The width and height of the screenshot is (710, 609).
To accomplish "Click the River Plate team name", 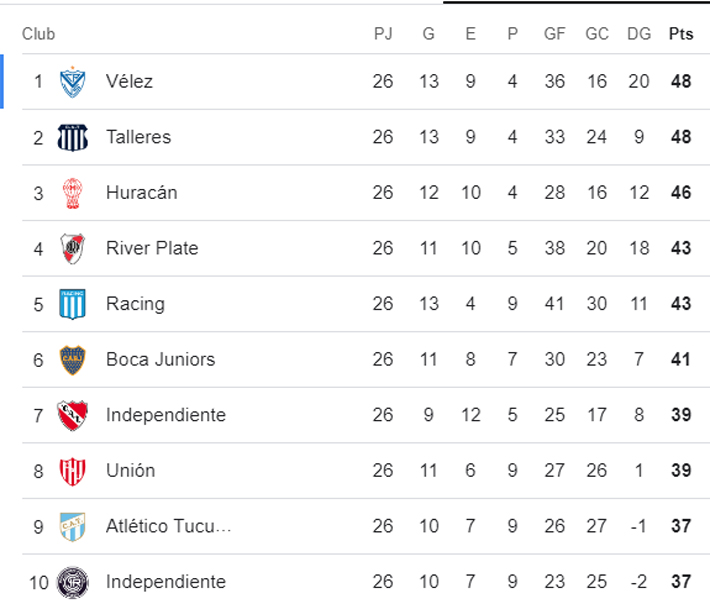I will 152,248.
